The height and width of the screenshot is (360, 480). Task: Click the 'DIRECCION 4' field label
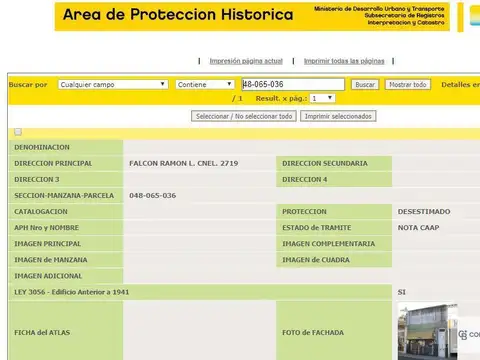click(x=305, y=179)
